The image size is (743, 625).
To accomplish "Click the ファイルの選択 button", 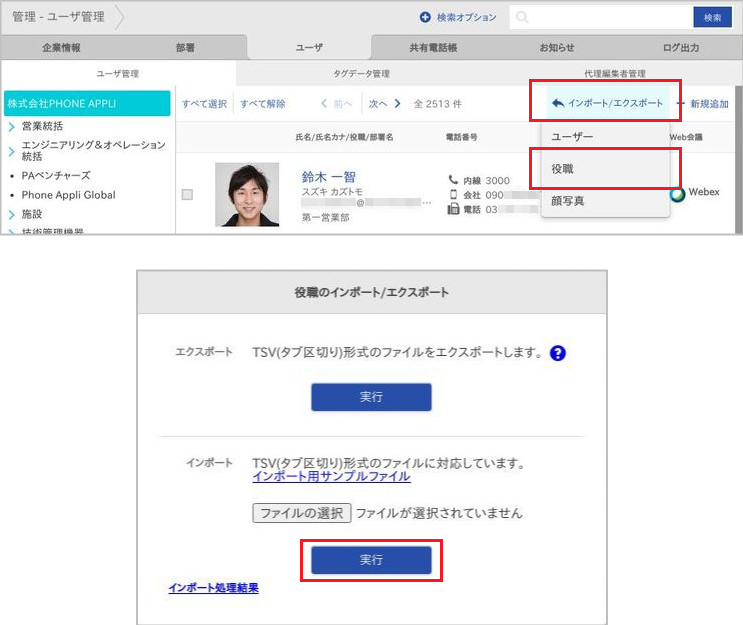I will [x=302, y=513].
